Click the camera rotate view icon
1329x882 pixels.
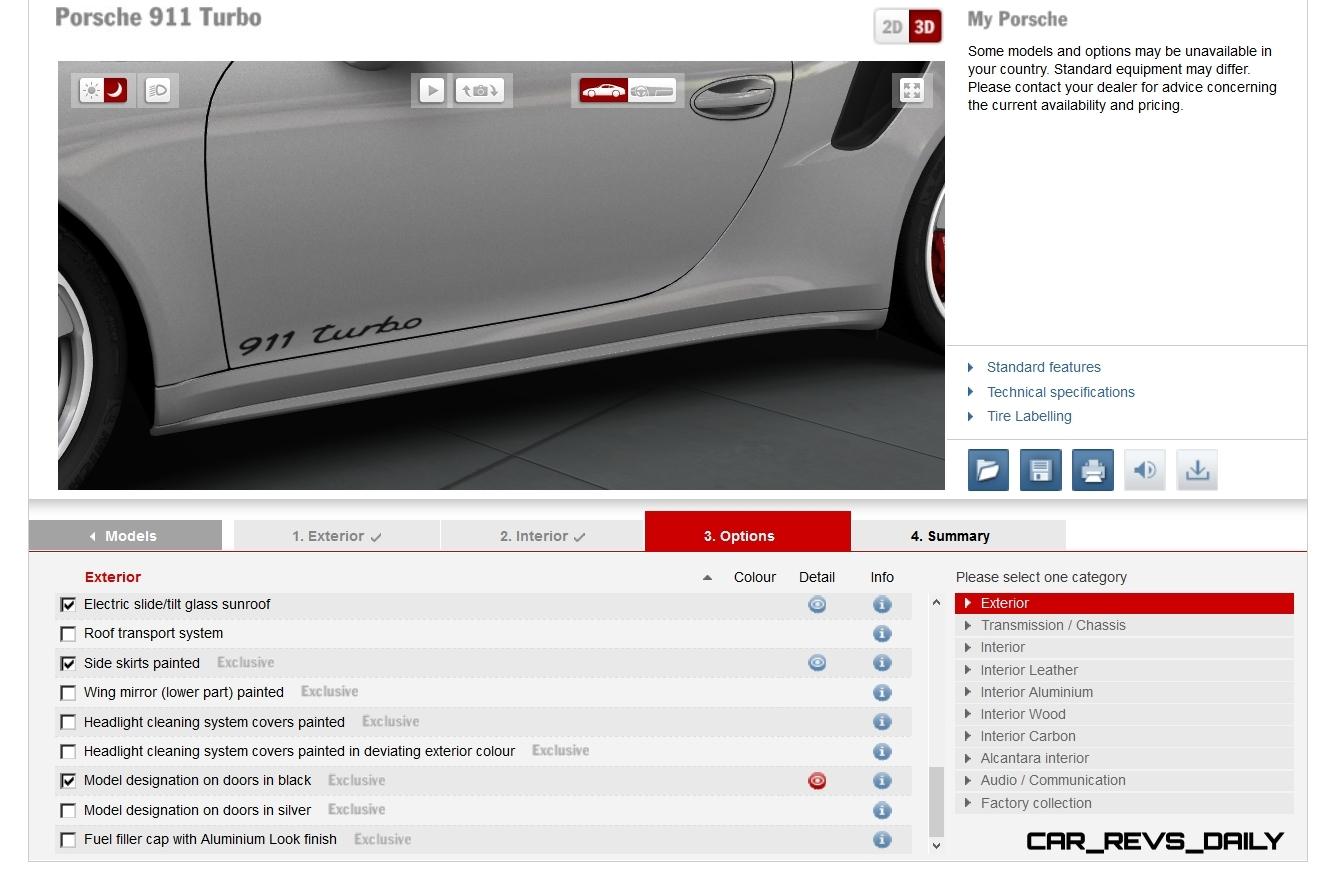(x=480, y=90)
